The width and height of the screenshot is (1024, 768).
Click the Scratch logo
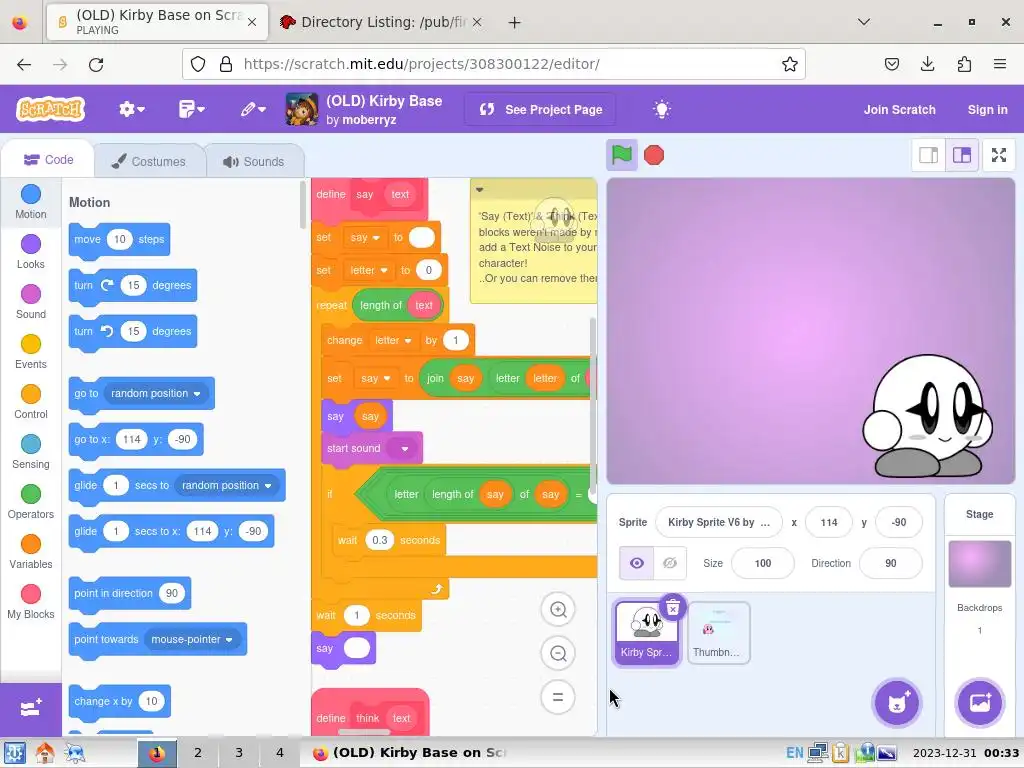51,109
